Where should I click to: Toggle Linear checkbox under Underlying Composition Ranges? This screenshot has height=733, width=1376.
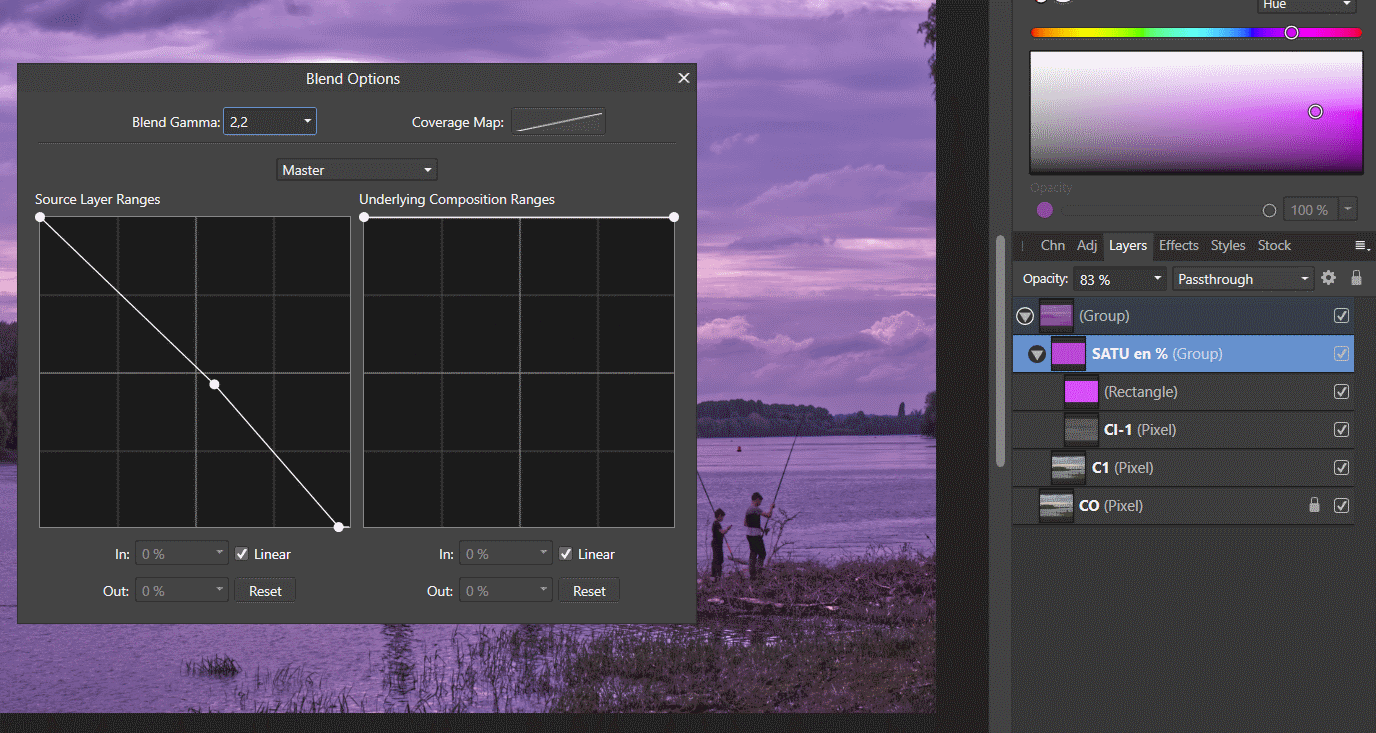[x=565, y=554]
